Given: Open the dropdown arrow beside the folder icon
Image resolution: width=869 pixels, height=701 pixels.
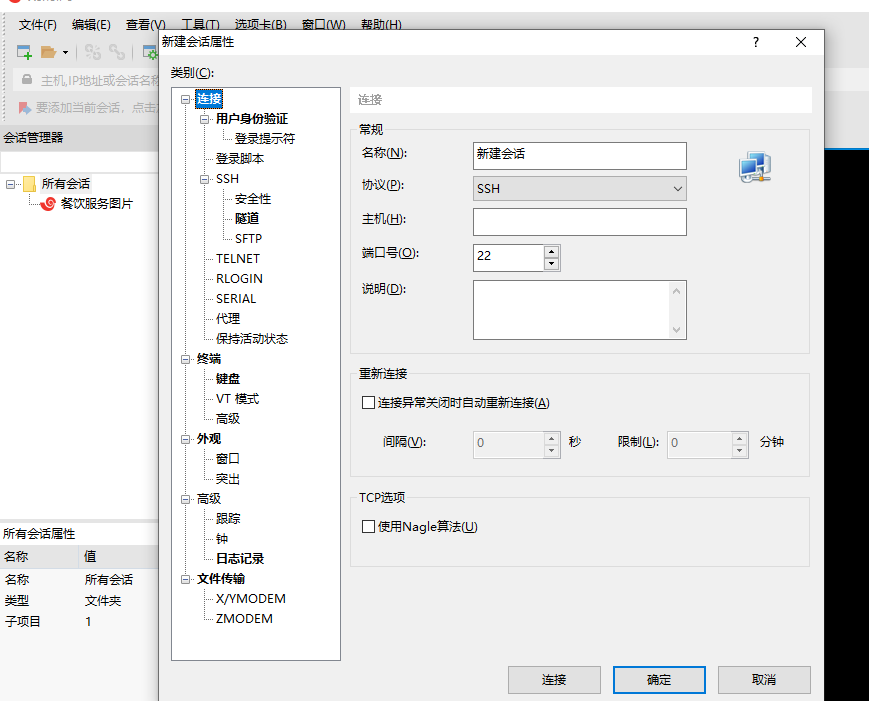Looking at the screenshot, I should (x=65, y=53).
